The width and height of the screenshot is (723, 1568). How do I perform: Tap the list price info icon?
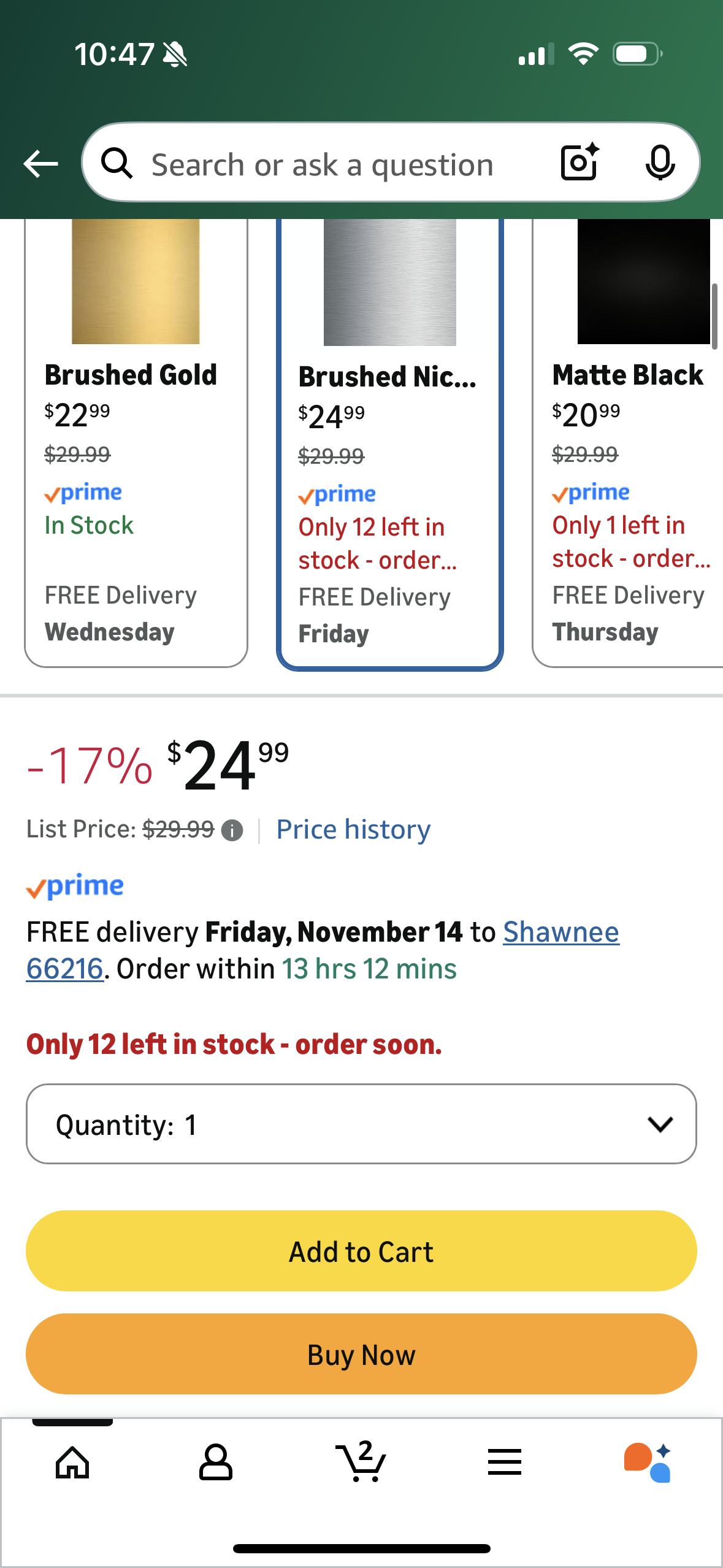(232, 830)
